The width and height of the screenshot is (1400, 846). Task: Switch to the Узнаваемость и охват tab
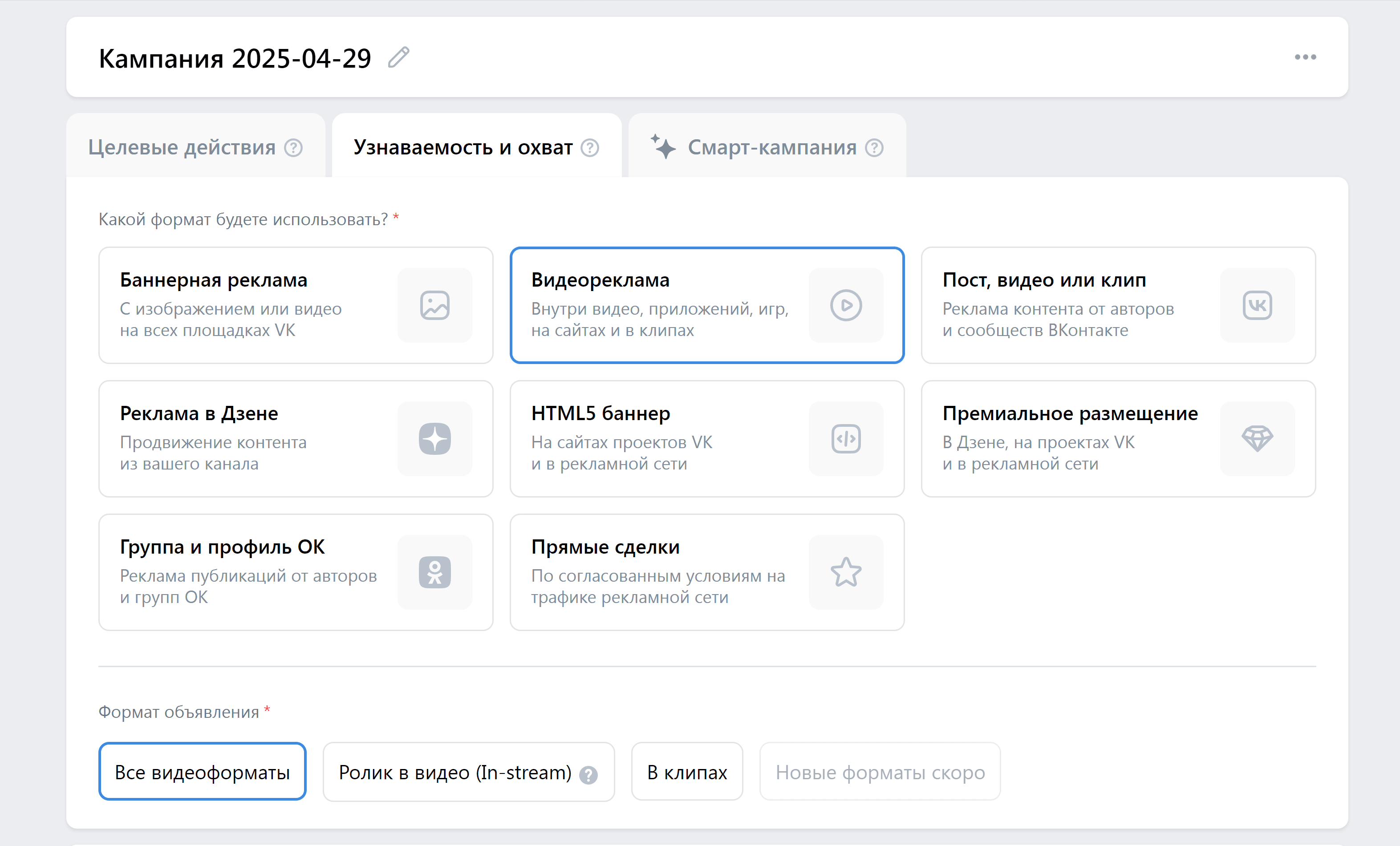pyautogui.click(x=477, y=146)
